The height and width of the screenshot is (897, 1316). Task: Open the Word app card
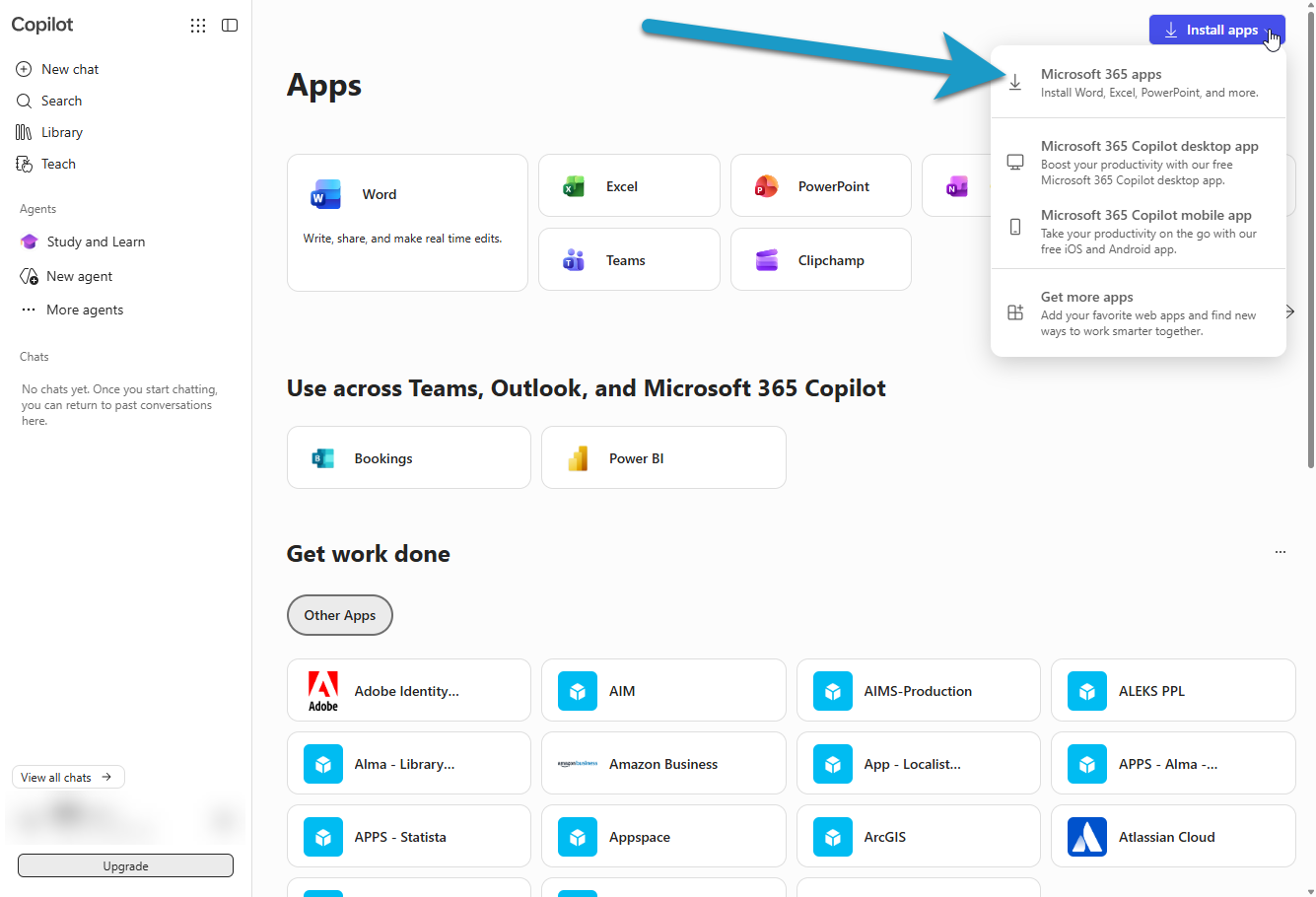pos(407,223)
